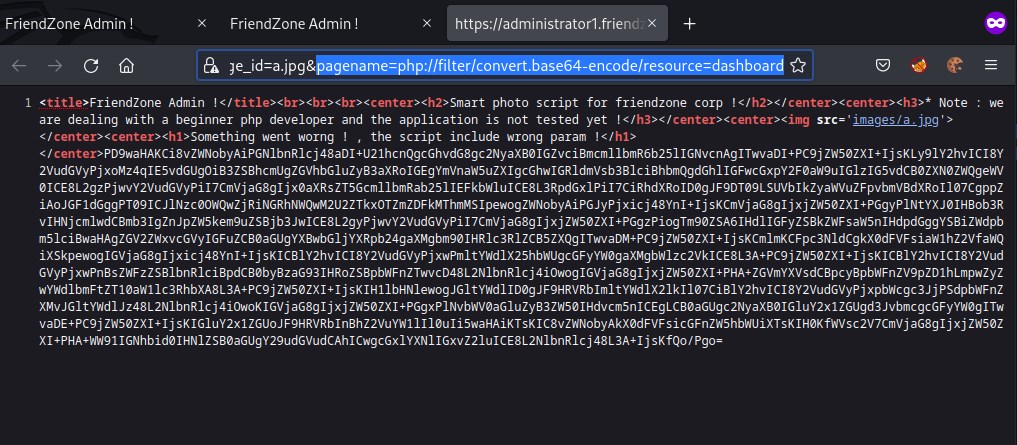This screenshot has width=1017, height=445.
Task: Click the opening h2 tag
Action: pyautogui.click(x=435, y=103)
